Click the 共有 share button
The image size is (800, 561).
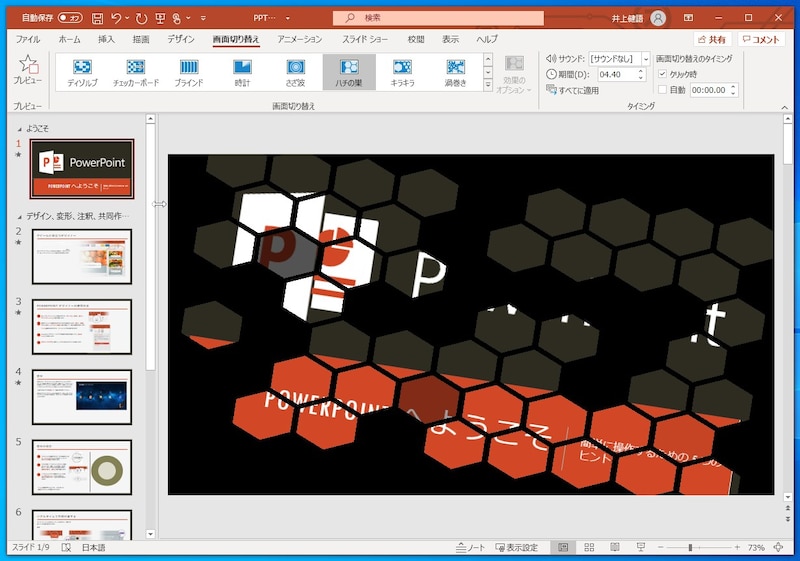[x=710, y=39]
